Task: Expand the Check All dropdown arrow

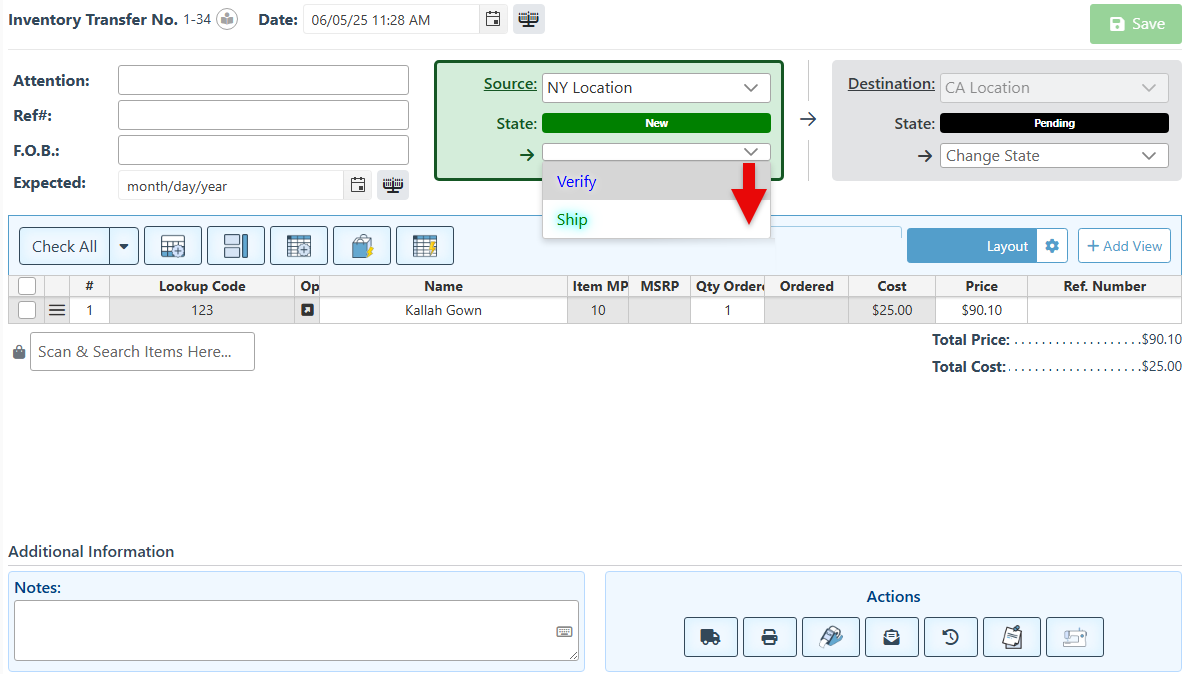Action: [124, 246]
